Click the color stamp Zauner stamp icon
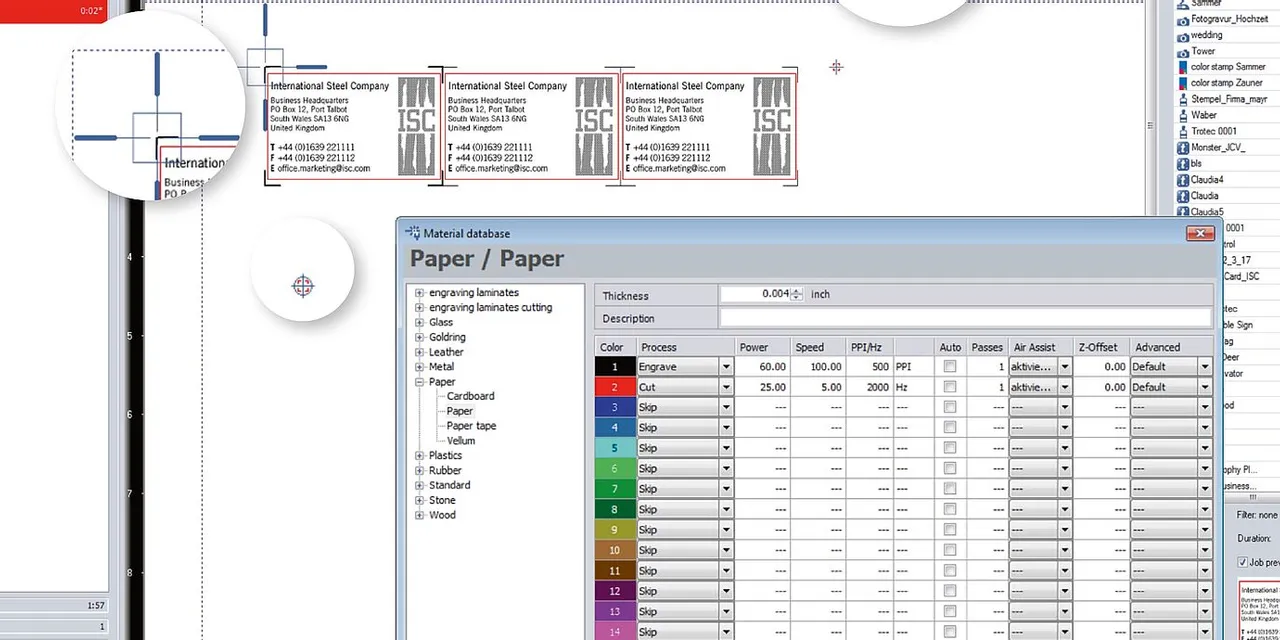The height and width of the screenshot is (640, 1280). click(x=1184, y=82)
